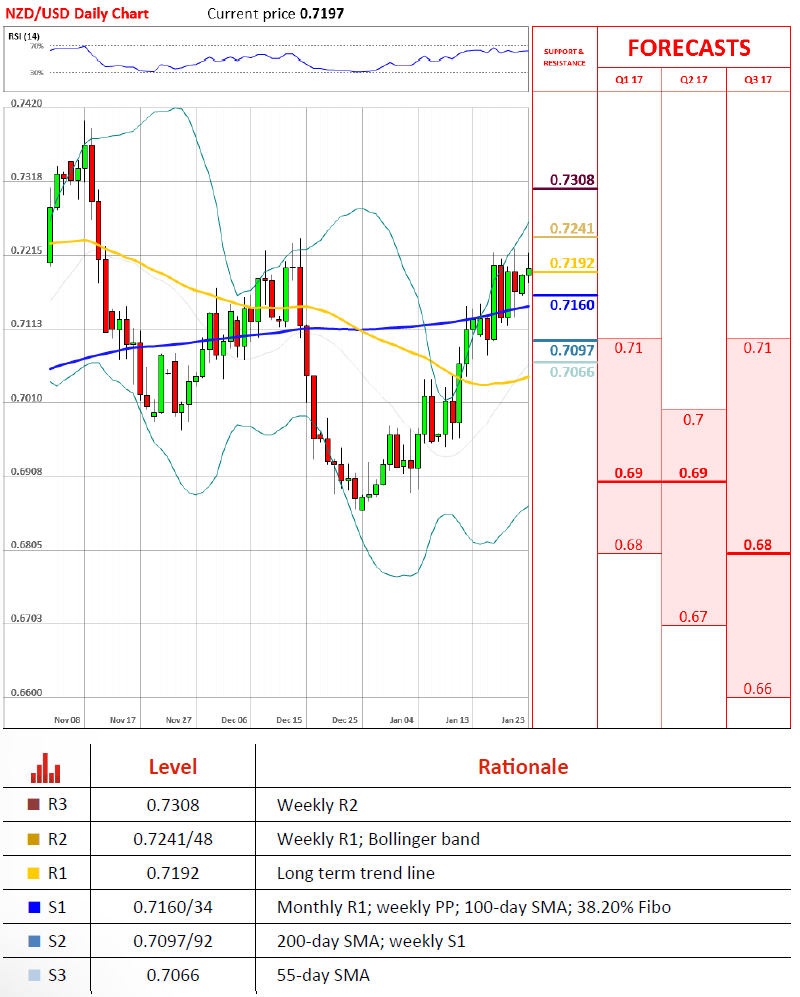800x997 pixels.
Task: Click the 0.7241 resistance level on chart sidebar
Action: point(572,228)
